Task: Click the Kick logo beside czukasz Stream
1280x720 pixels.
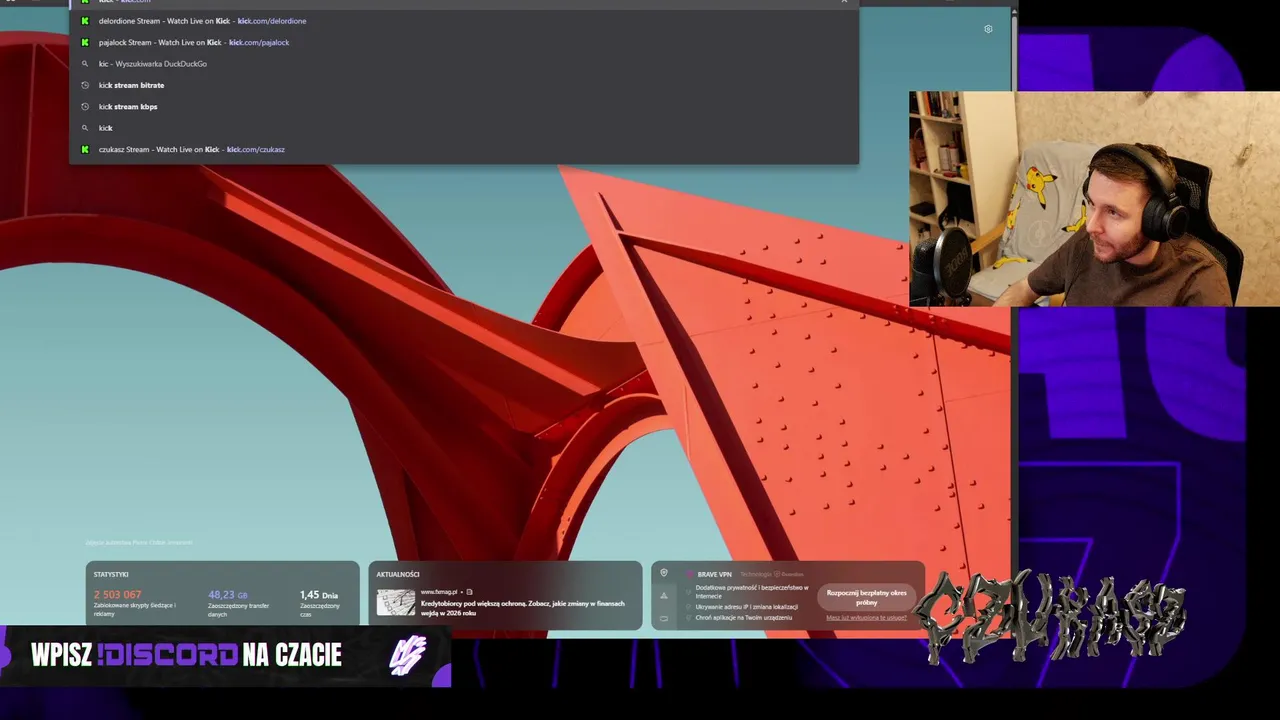Action: 85,149
